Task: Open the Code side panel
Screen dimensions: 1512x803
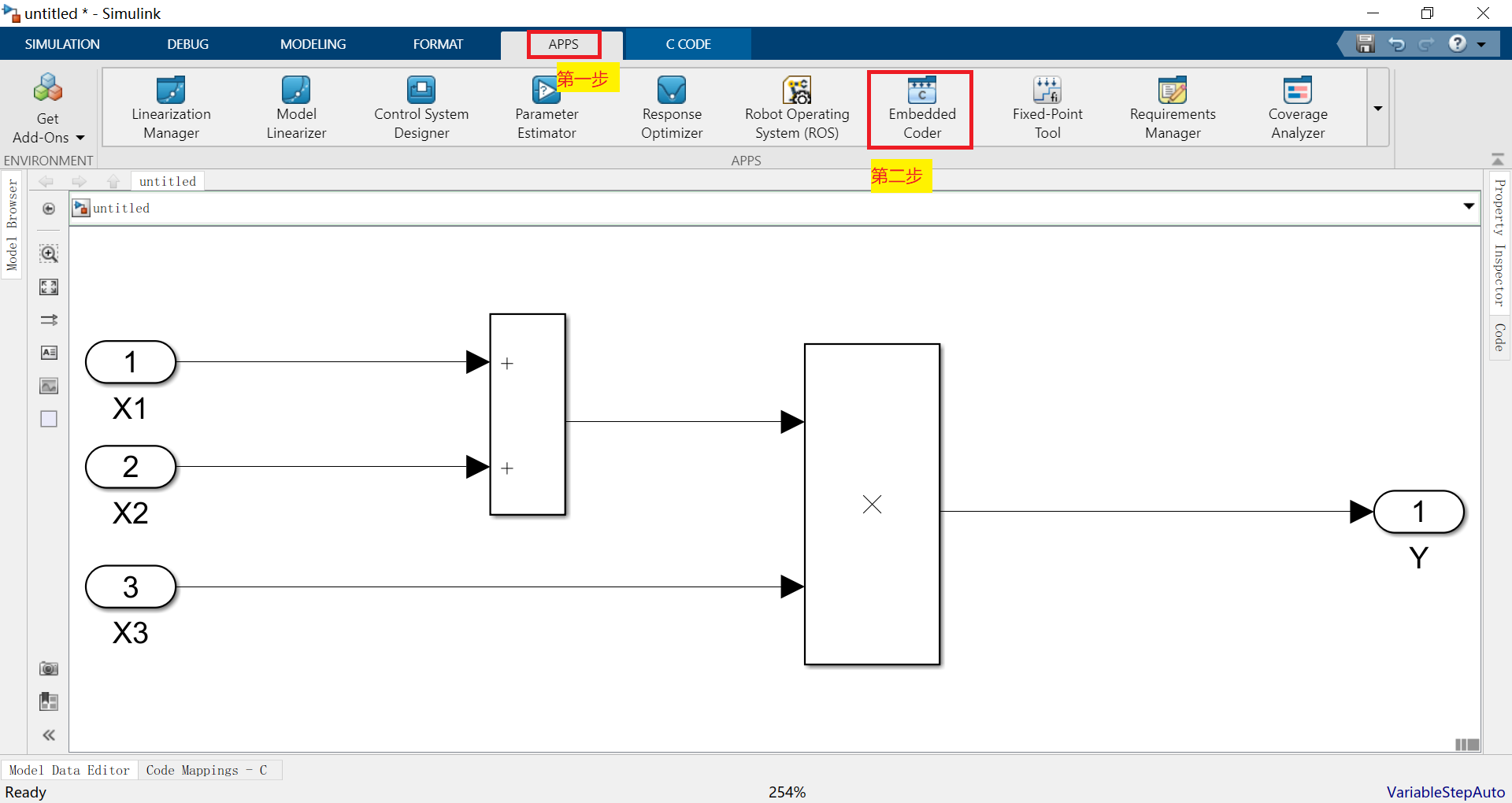Action: 1499,338
